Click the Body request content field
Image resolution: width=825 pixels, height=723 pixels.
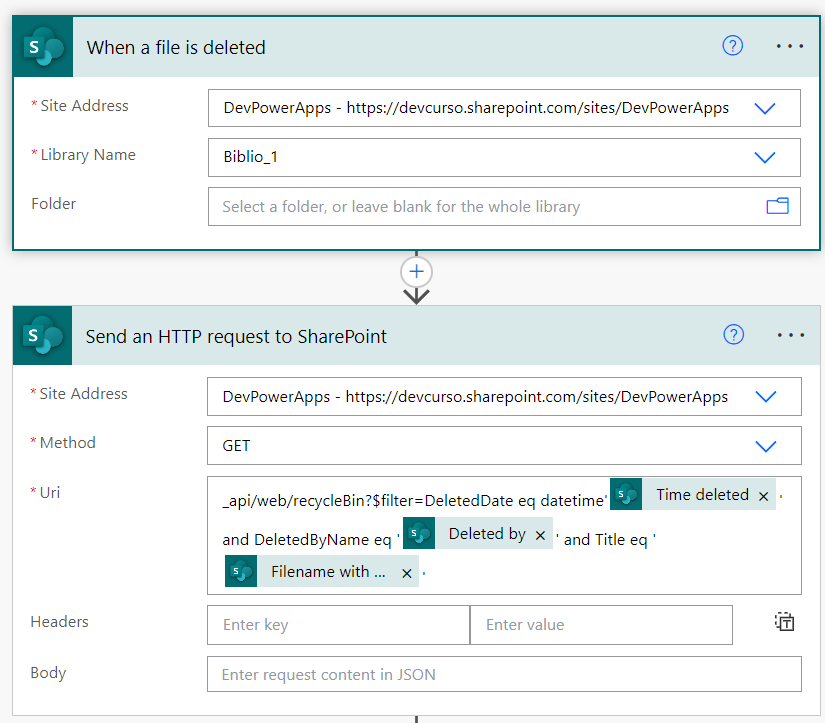[x=504, y=674]
